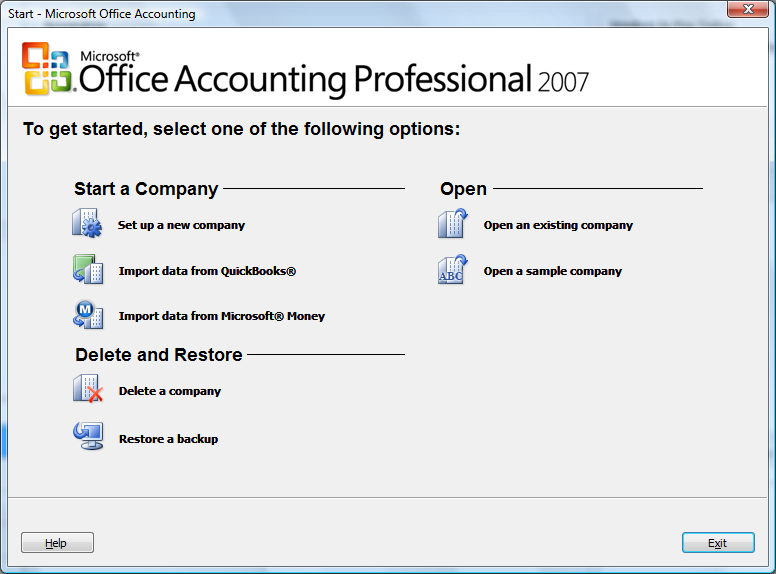The width and height of the screenshot is (776, 574).
Task: Choose 'Import data from QuickBooks®' text link
Action: 207,271
